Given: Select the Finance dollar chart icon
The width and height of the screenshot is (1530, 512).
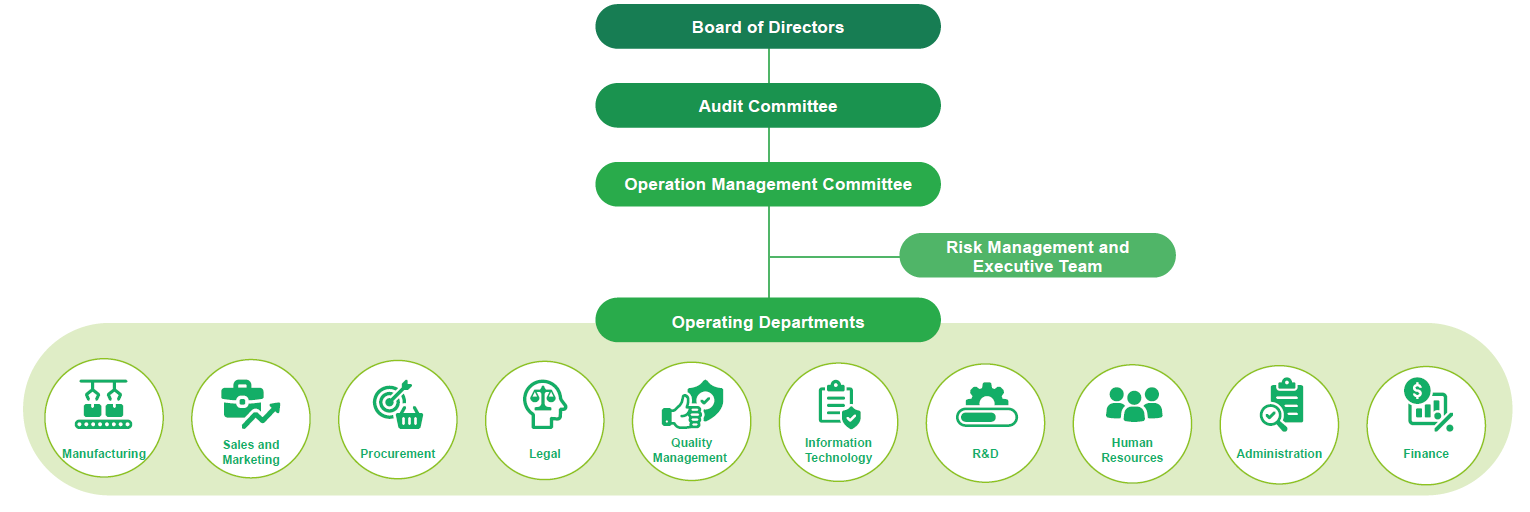Looking at the screenshot, I should 1426,405.
